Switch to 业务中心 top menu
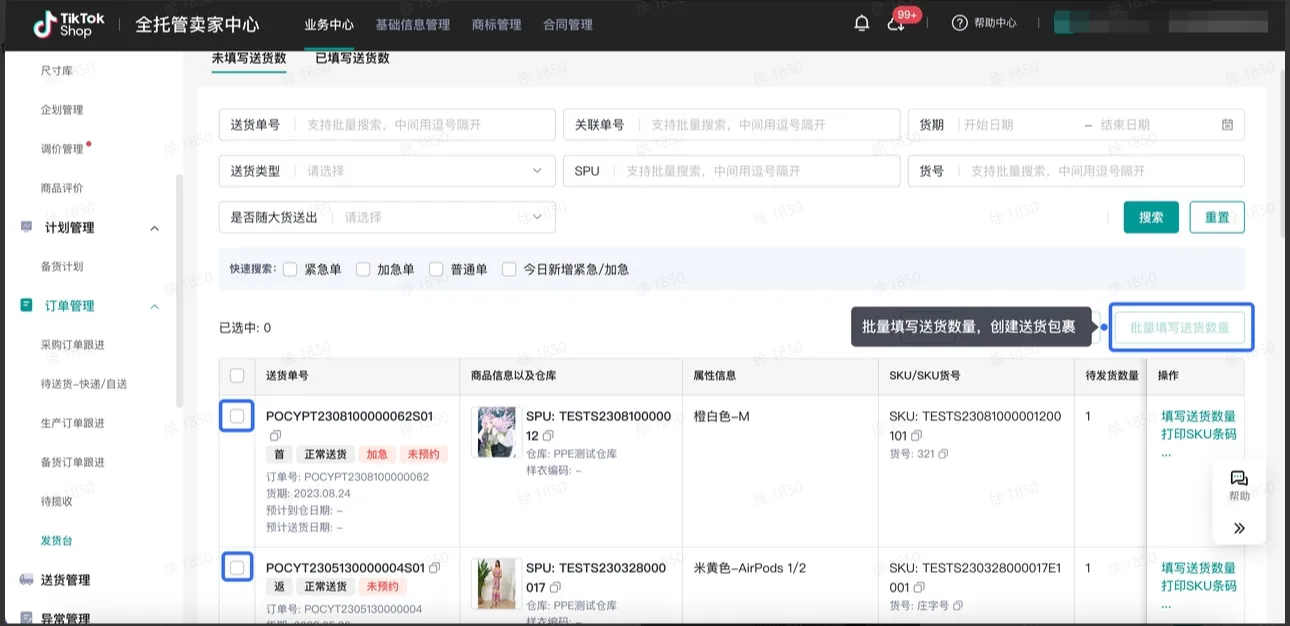The width and height of the screenshot is (1290, 626). (329, 25)
